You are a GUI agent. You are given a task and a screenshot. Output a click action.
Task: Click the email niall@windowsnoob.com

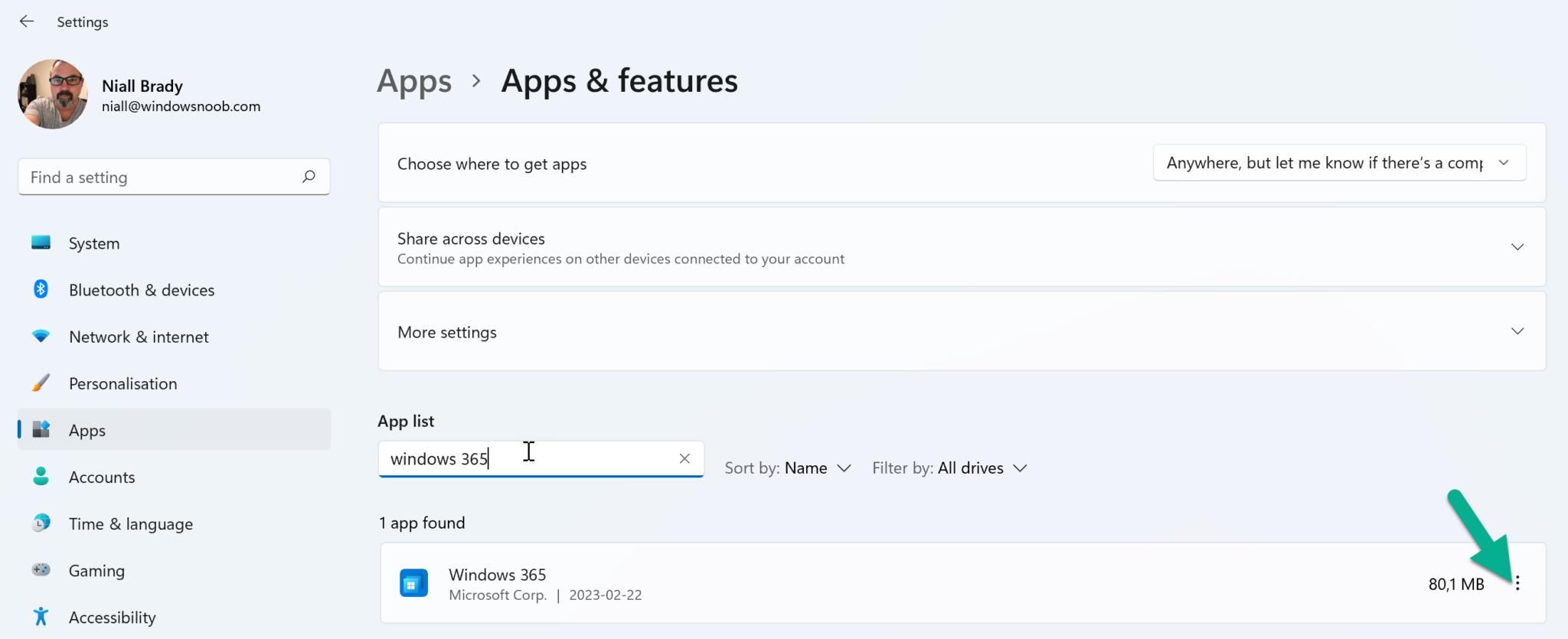pyautogui.click(x=181, y=106)
